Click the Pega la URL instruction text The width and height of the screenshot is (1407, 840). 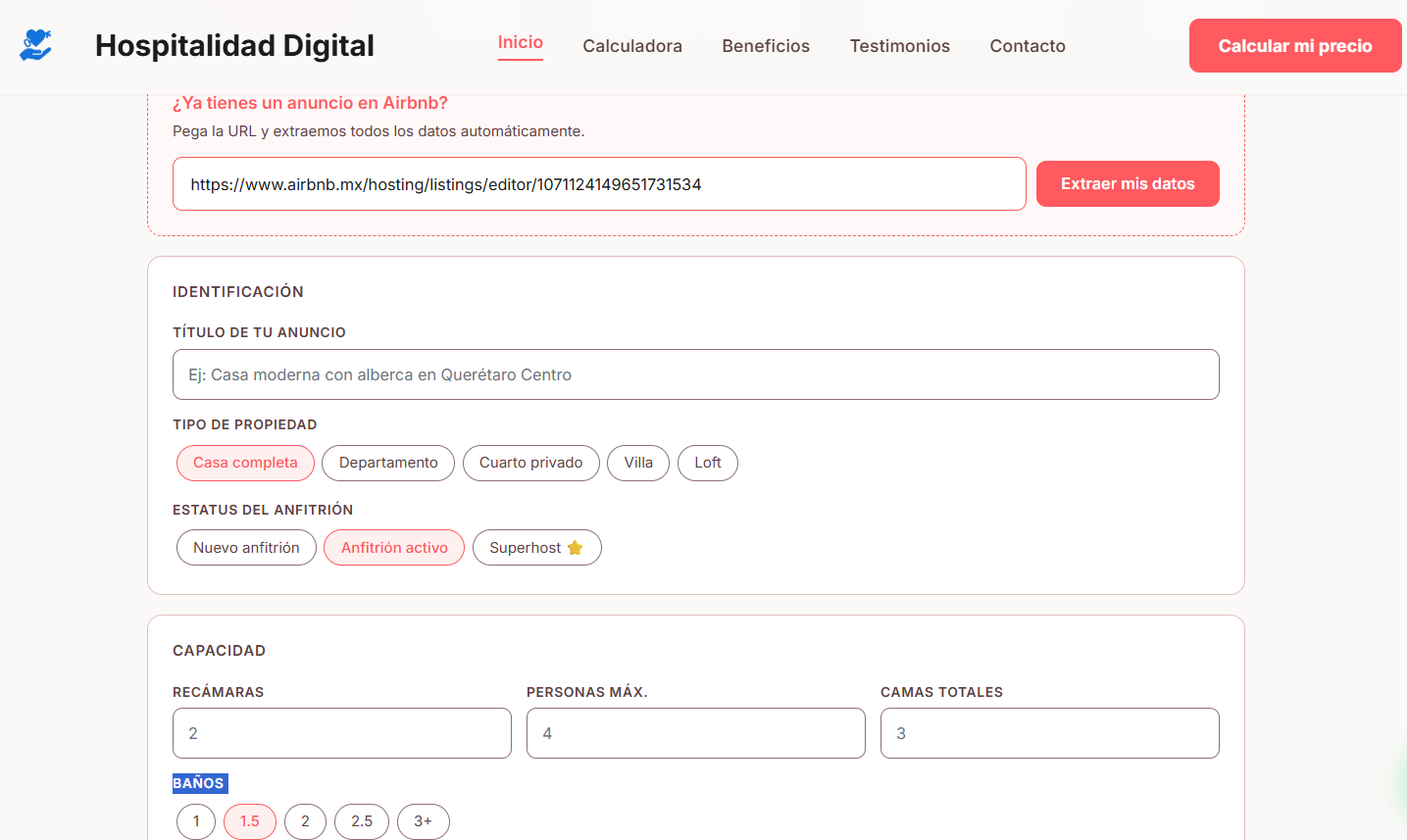tap(378, 131)
